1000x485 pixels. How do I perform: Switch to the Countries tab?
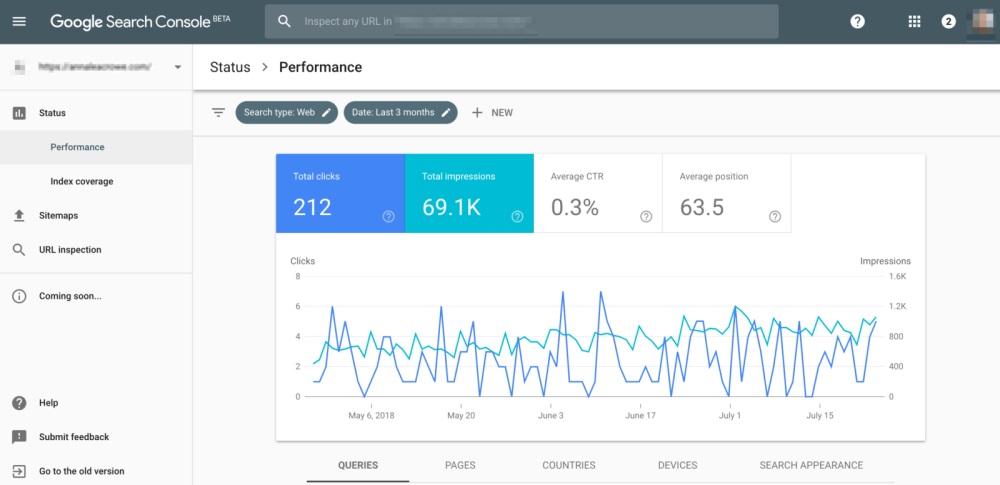coord(568,465)
